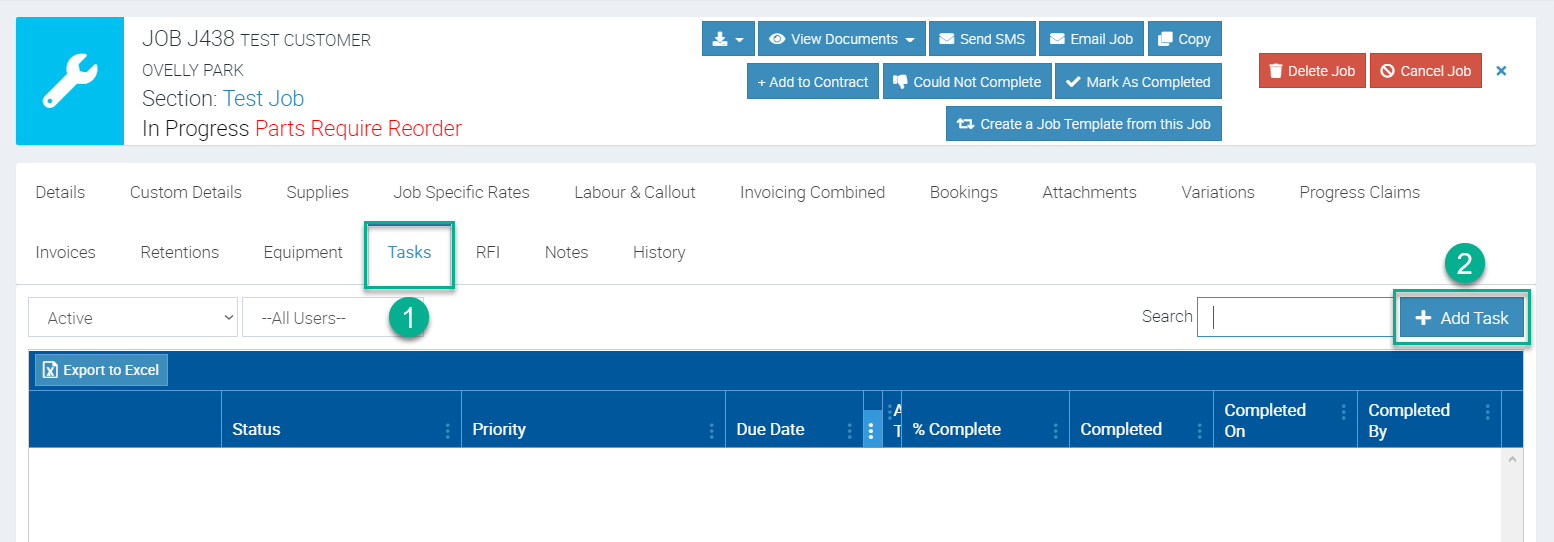Viewport: 1554px width, 542px height.
Task: Switch to the Tasks tab
Action: 409,252
